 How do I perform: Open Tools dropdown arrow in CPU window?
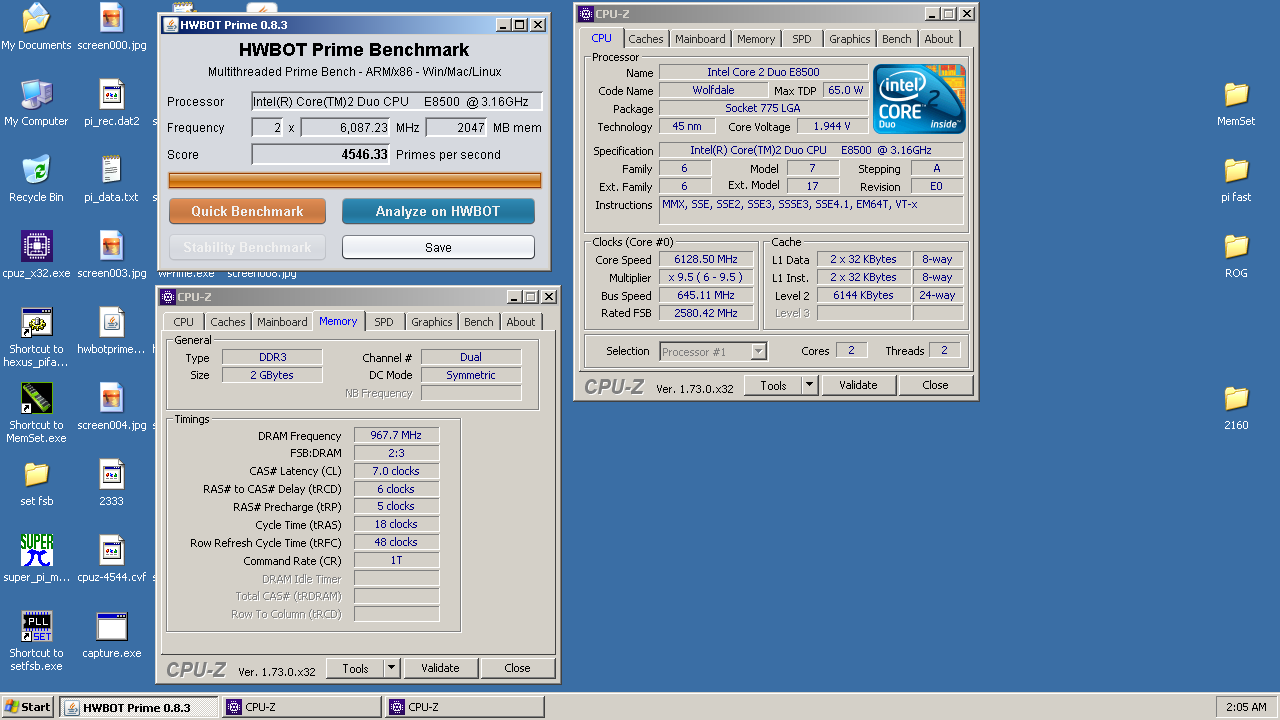tap(809, 385)
